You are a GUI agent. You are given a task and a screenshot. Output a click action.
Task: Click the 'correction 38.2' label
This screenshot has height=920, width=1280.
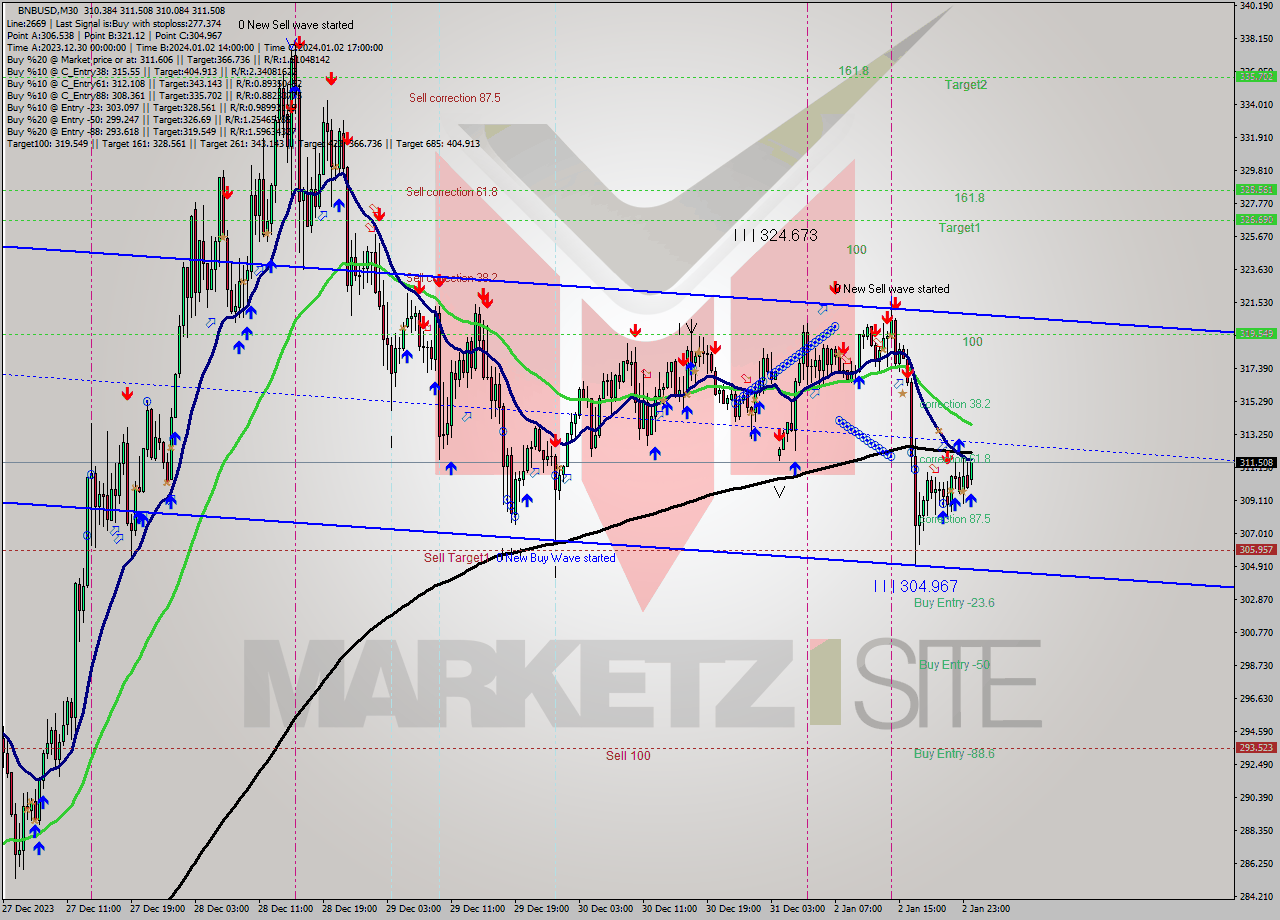point(955,404)
